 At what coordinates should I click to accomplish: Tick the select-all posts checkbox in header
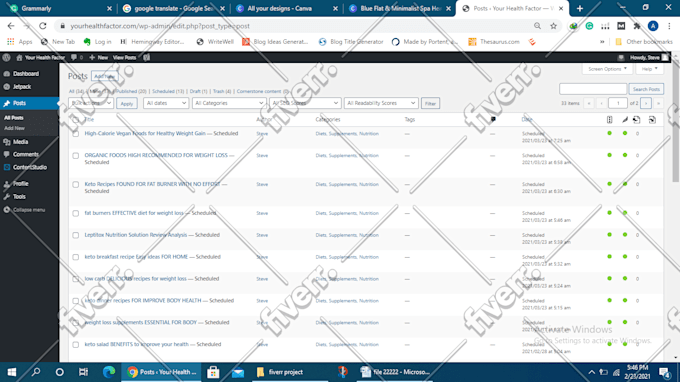(76, 119)
